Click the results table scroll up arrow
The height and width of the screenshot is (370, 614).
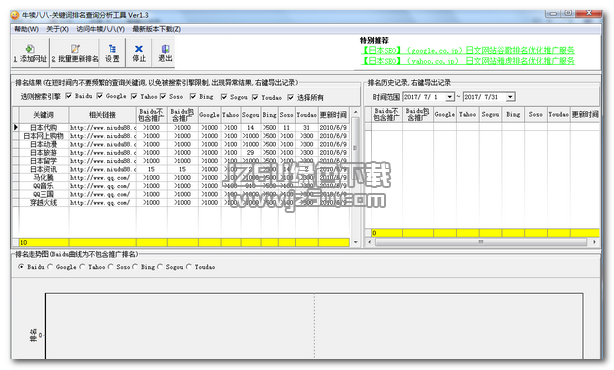tap(356, 112)
